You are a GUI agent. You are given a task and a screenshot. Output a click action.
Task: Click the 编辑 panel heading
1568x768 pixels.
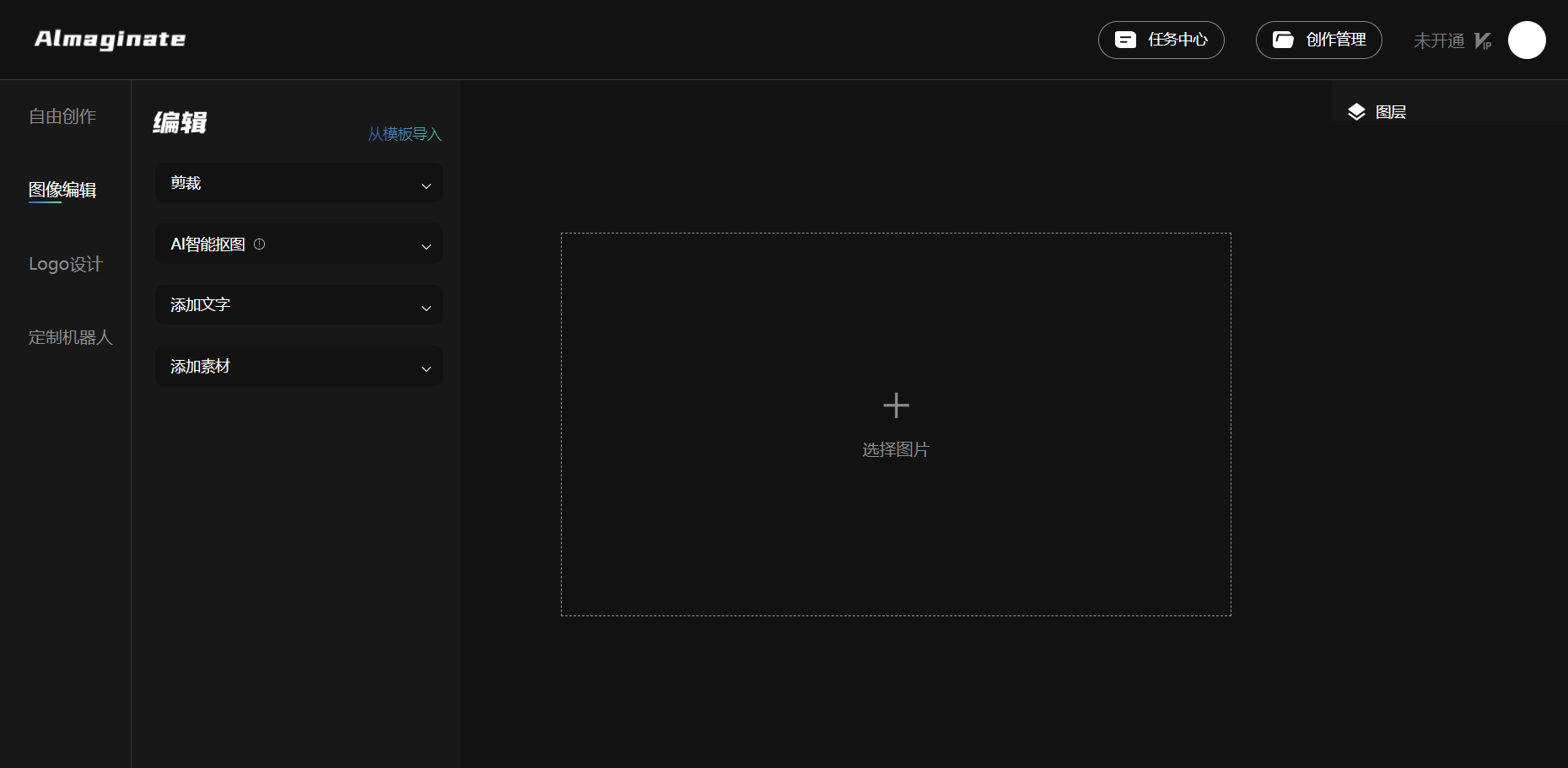(x=180, y=122)
